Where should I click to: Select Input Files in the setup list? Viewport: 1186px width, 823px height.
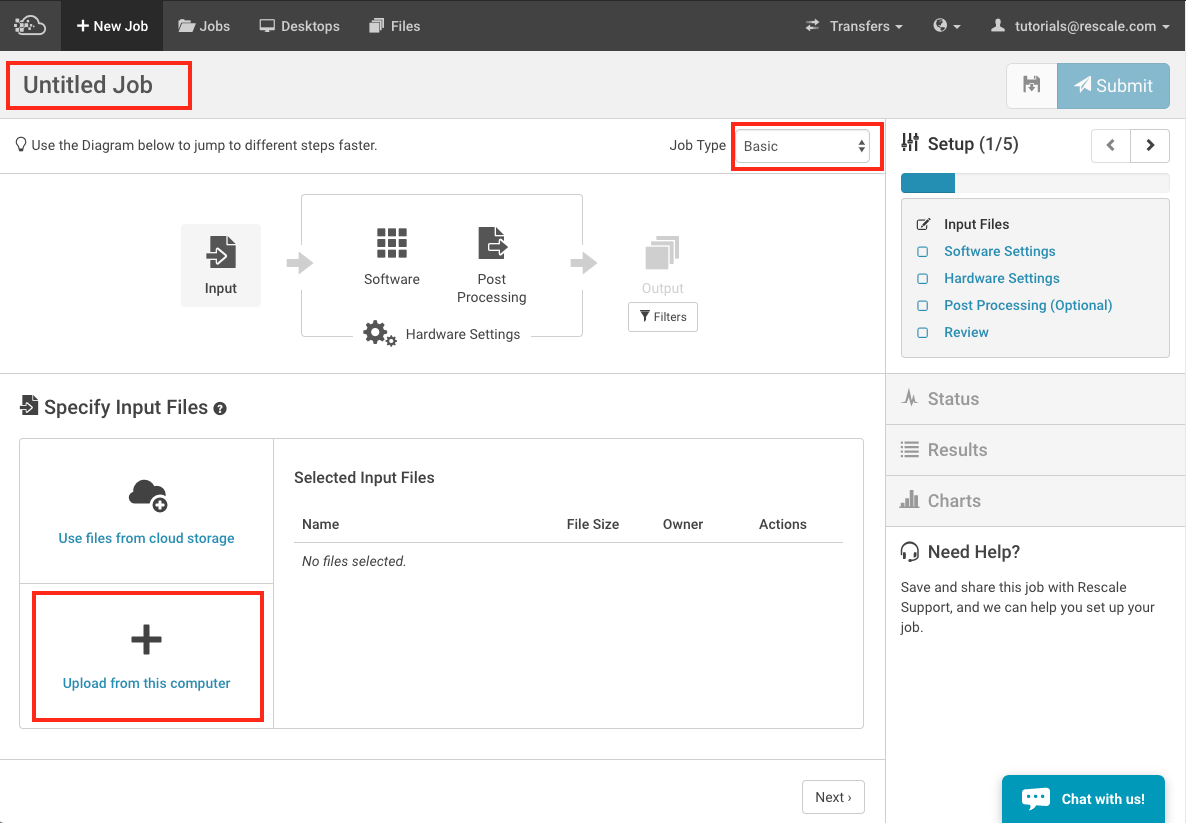(976, 224)
